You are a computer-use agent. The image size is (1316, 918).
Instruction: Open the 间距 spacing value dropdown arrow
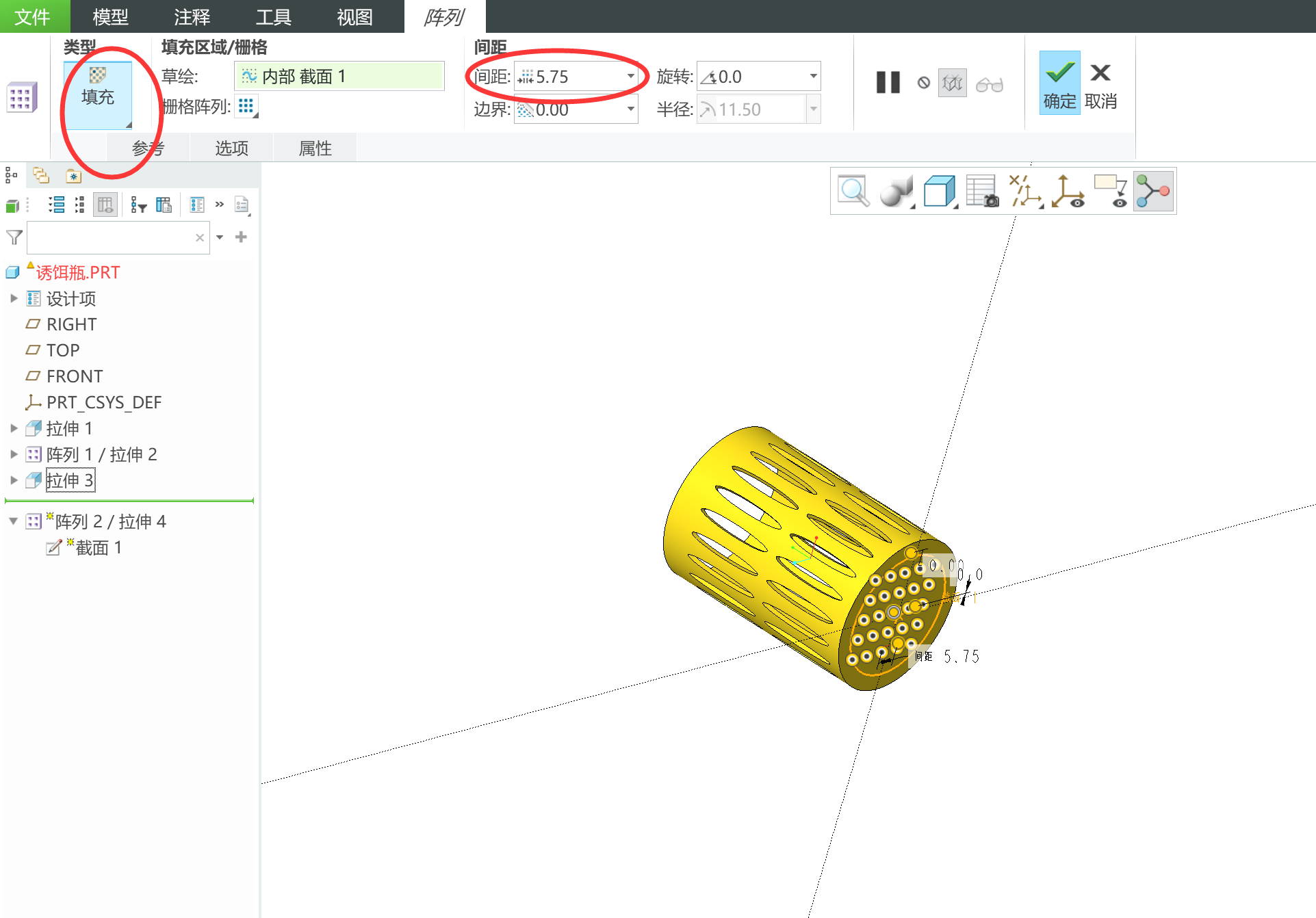click(631, 77)
